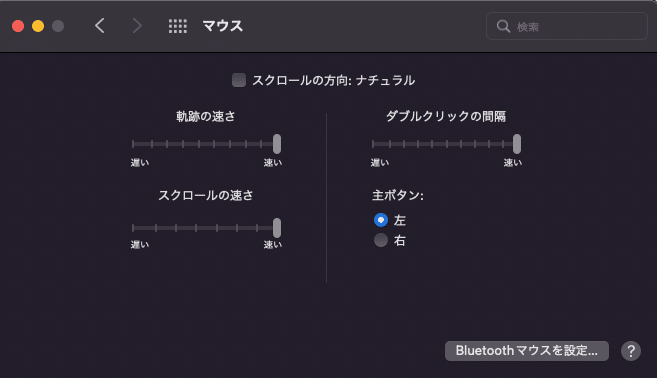657x378 pixels.
Task: Select 左 as the primary button
Action: pyautogui.click(x=380, y=220)
